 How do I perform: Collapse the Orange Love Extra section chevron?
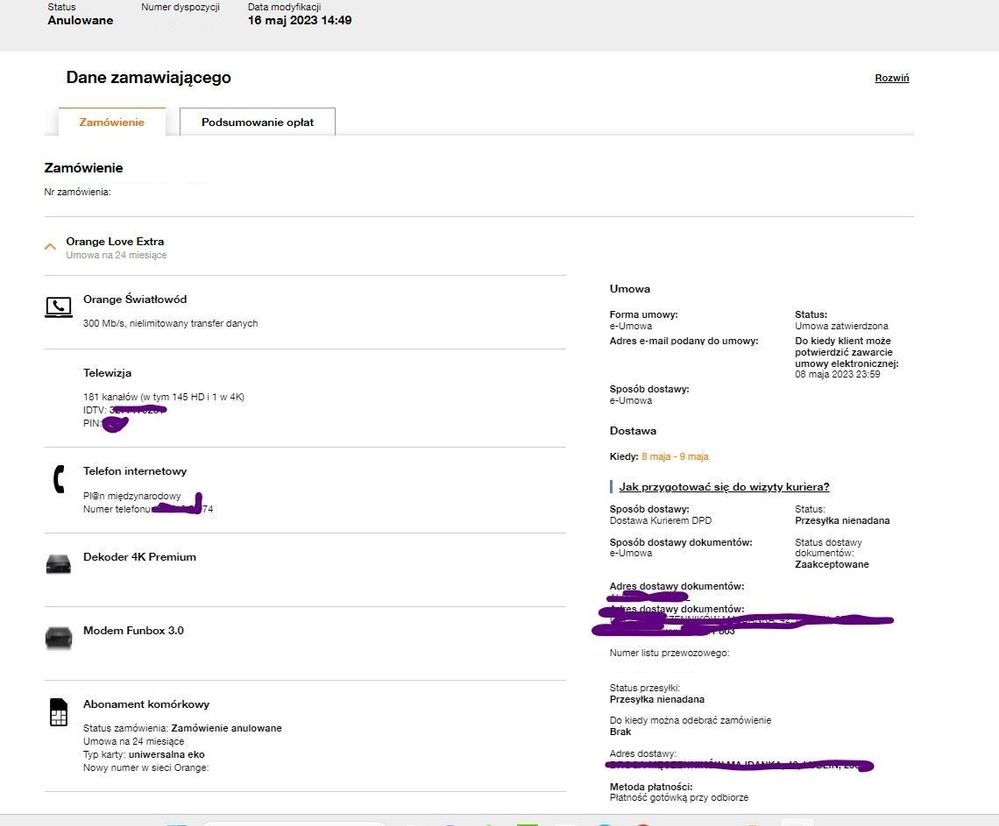click(50, 246)
